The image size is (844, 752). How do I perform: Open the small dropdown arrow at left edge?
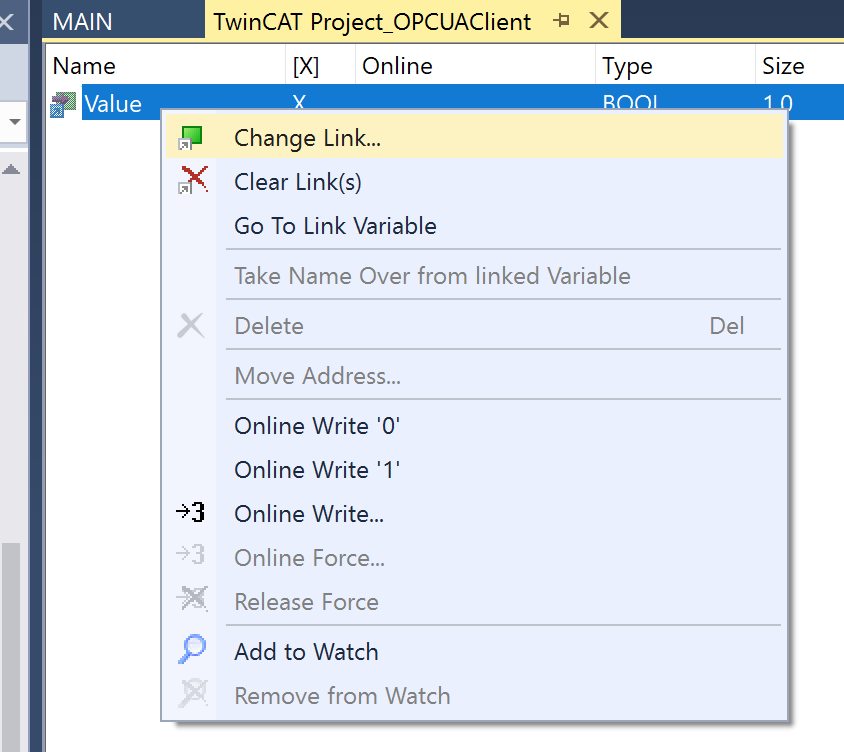15,122
